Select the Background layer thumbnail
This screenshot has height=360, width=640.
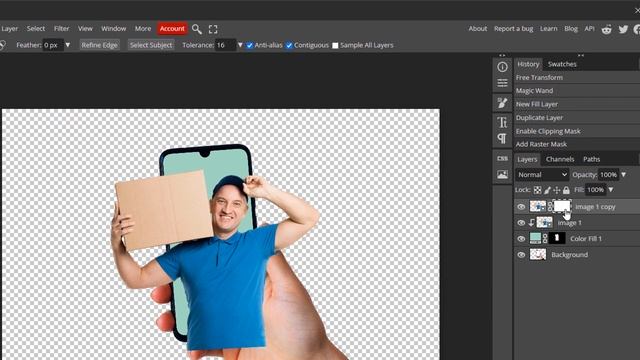pyautogui.click(x=538, y=254)
